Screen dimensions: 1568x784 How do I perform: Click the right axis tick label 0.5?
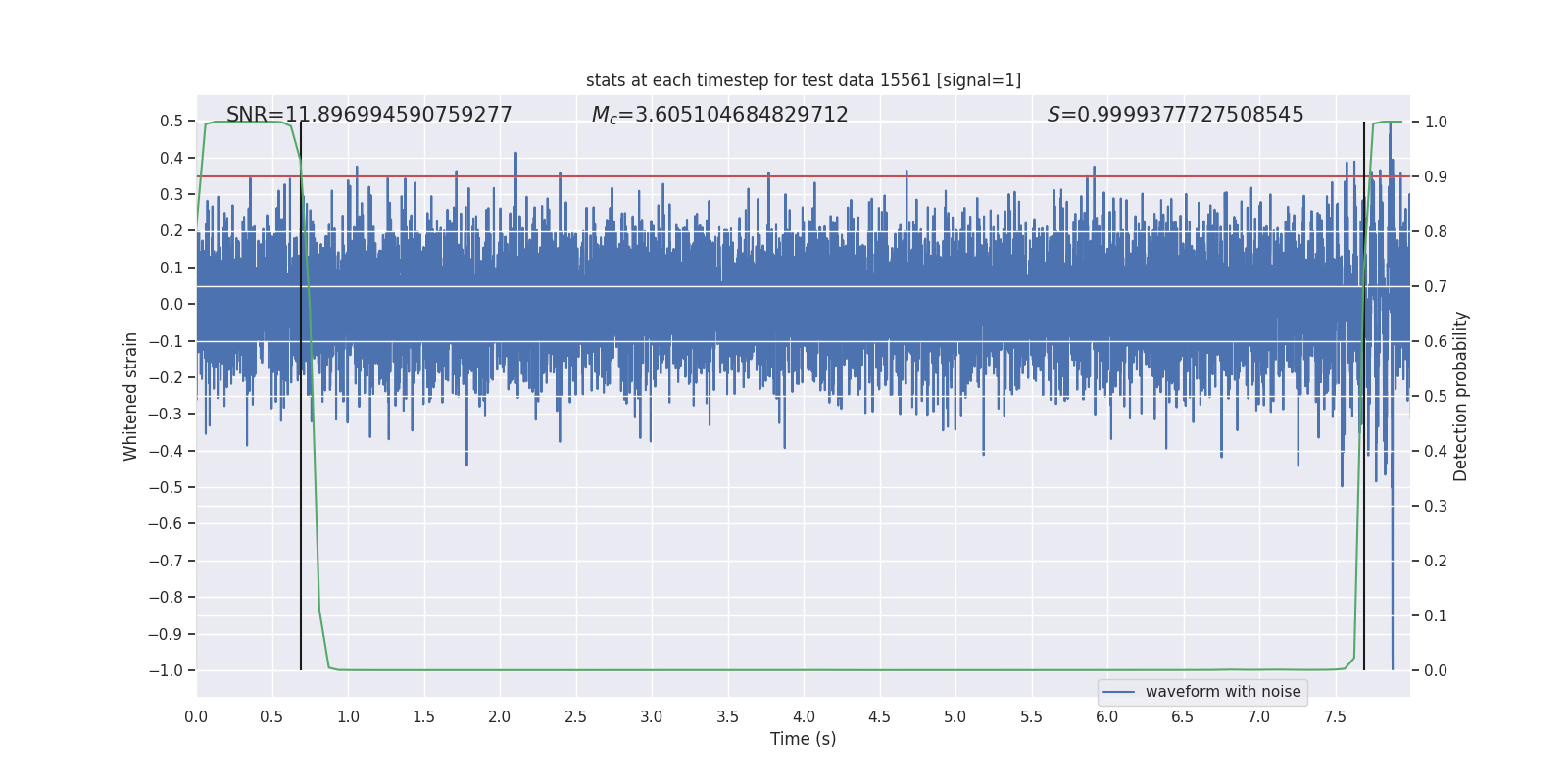[x=1436, y=396]
